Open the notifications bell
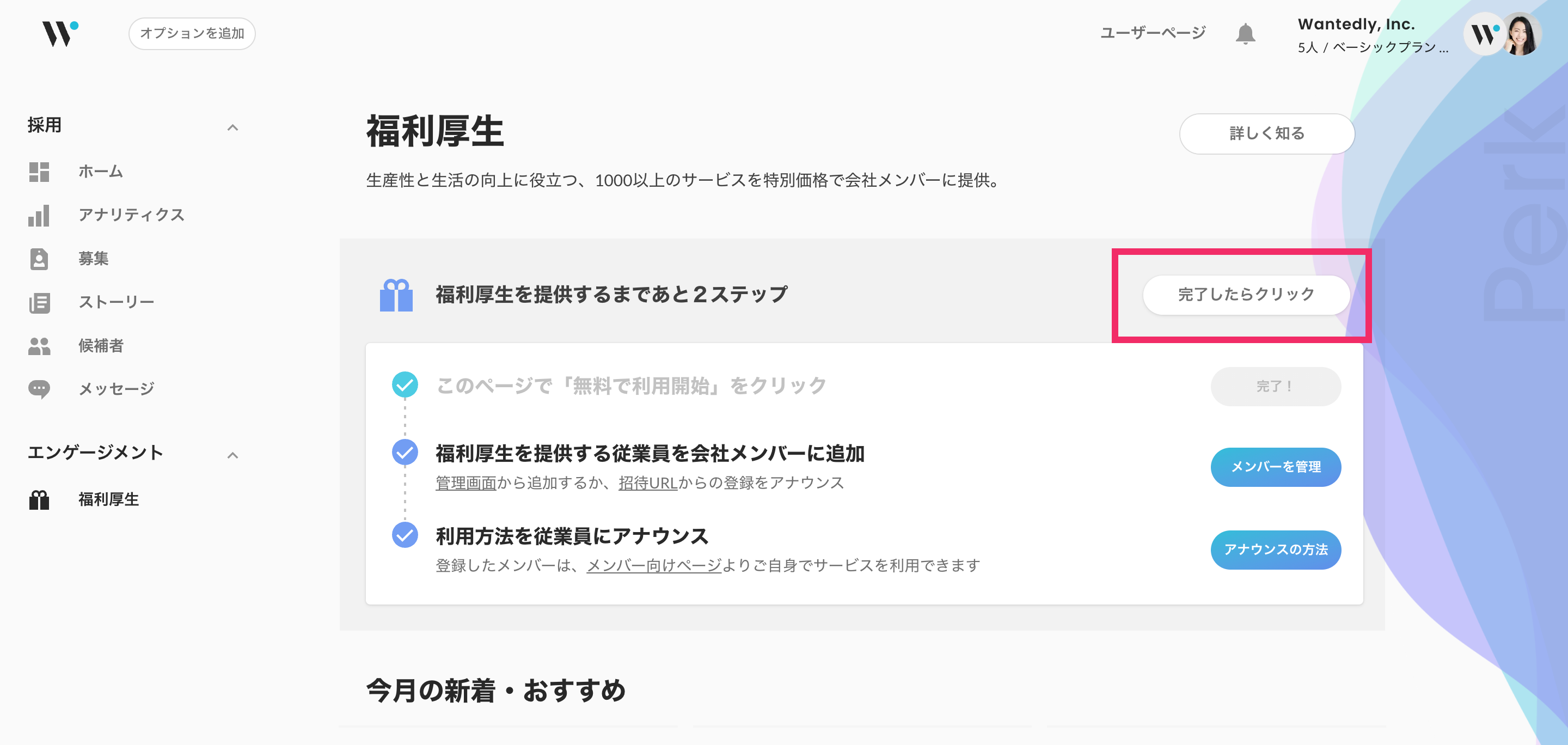Image resolution: width=1568 pixels, height=745 pixels. pos(1245,33)
